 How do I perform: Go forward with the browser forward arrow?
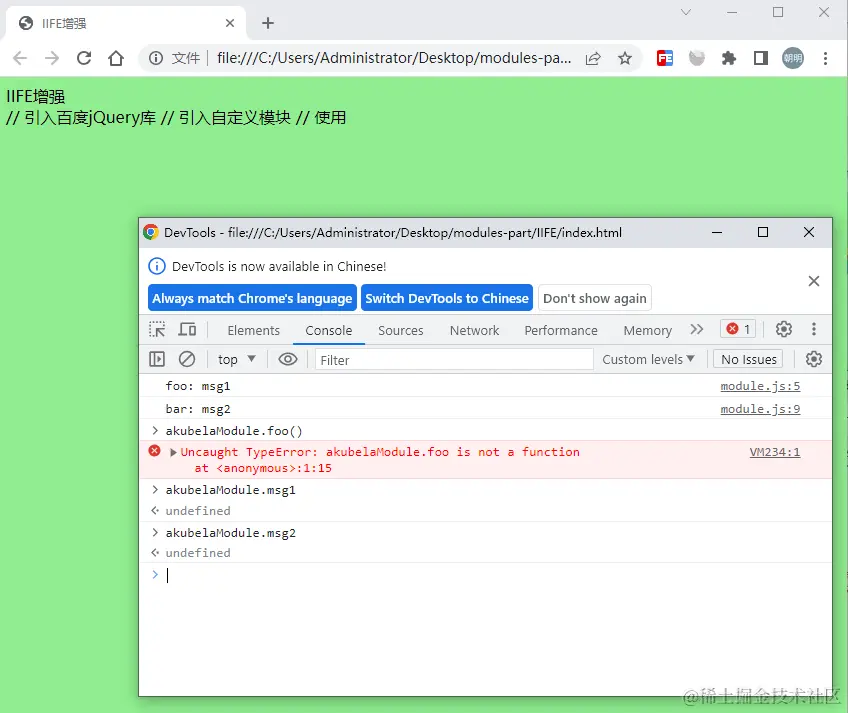(x=52, y=58)
